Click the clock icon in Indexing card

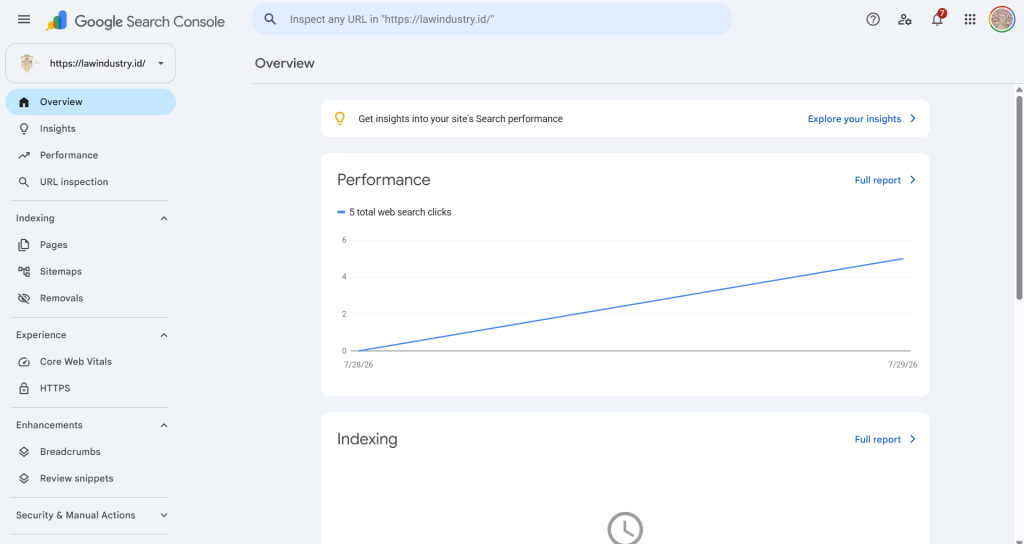point(625,528)
